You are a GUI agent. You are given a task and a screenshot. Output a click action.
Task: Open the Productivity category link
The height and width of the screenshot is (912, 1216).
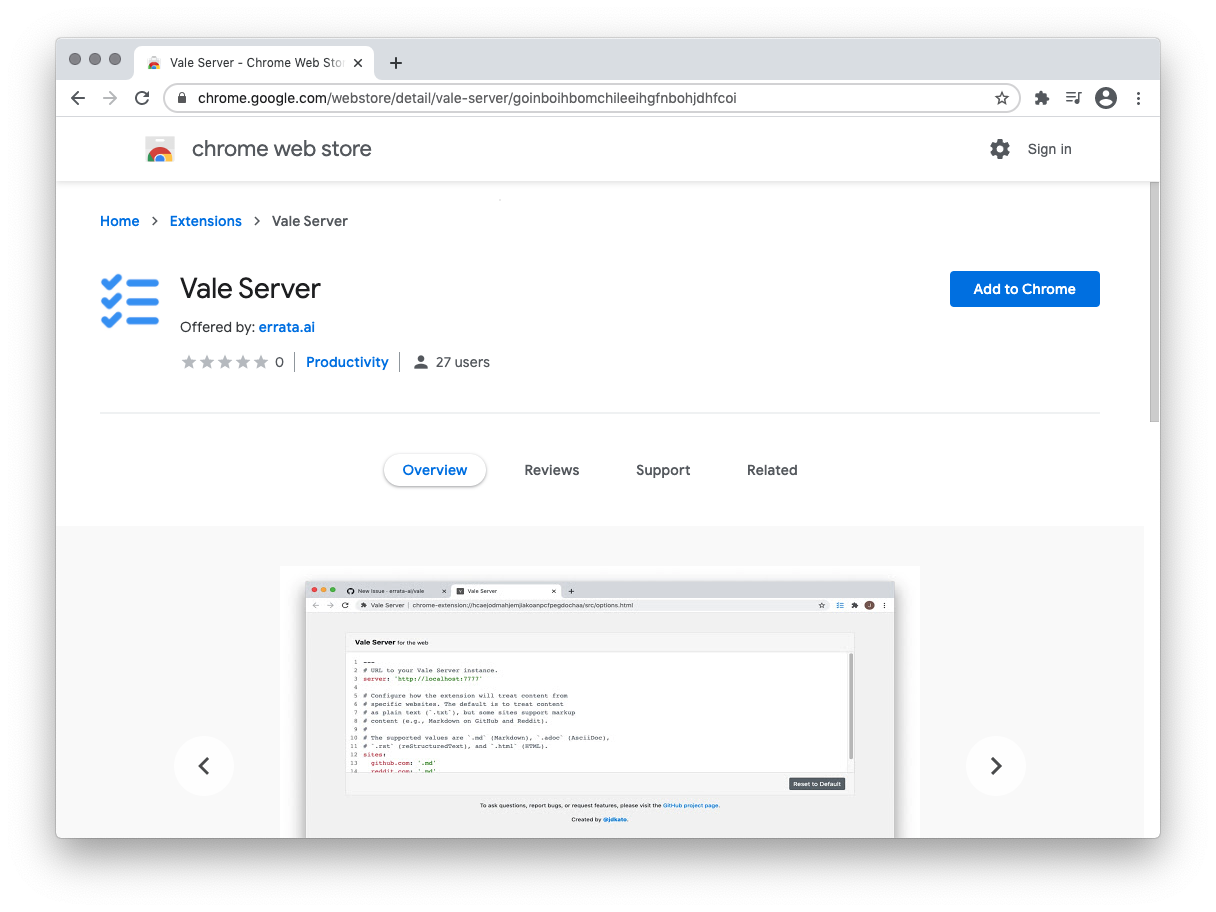coord(347,362)
